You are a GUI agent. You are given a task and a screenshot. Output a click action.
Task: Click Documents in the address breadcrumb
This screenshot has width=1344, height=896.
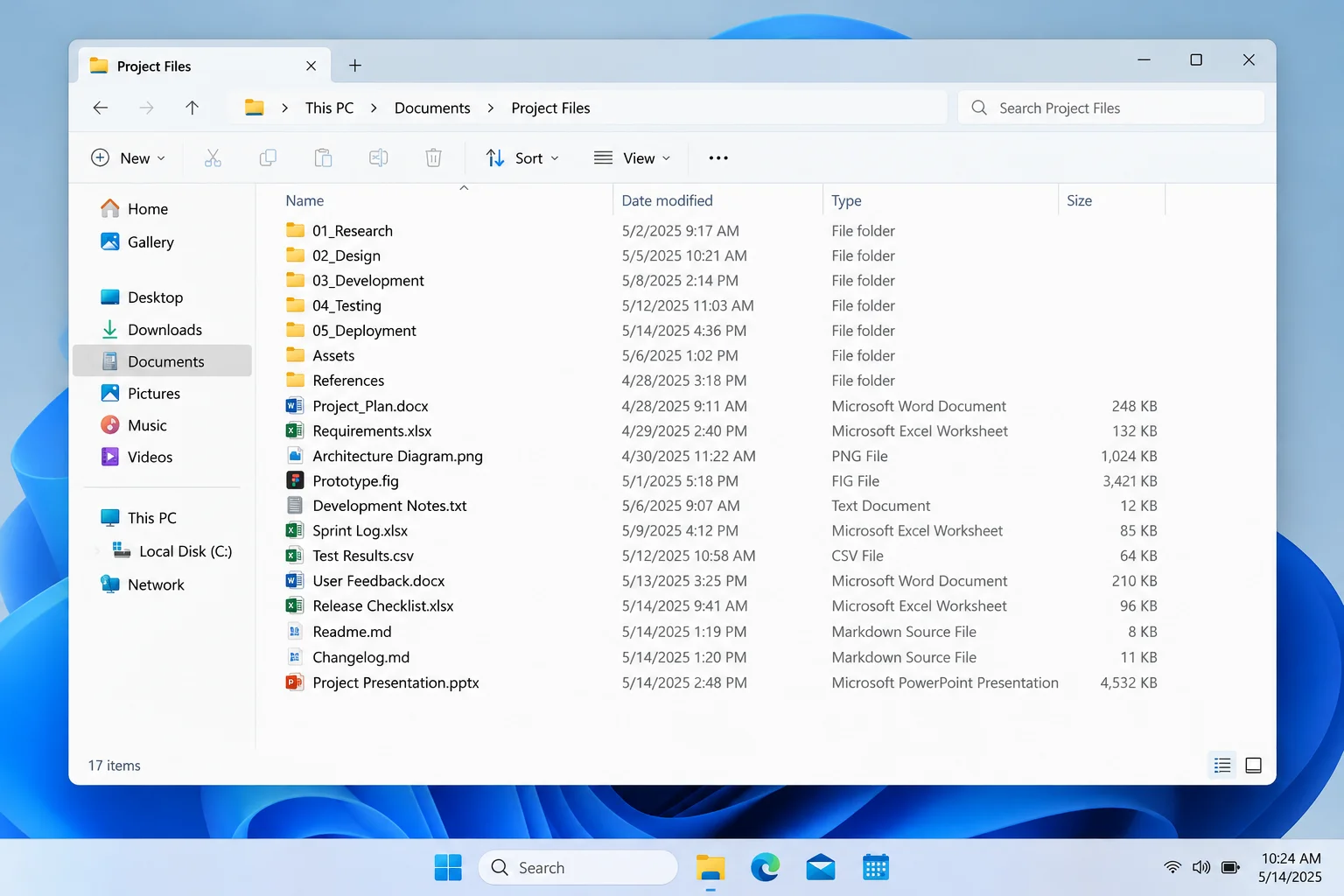432,108
